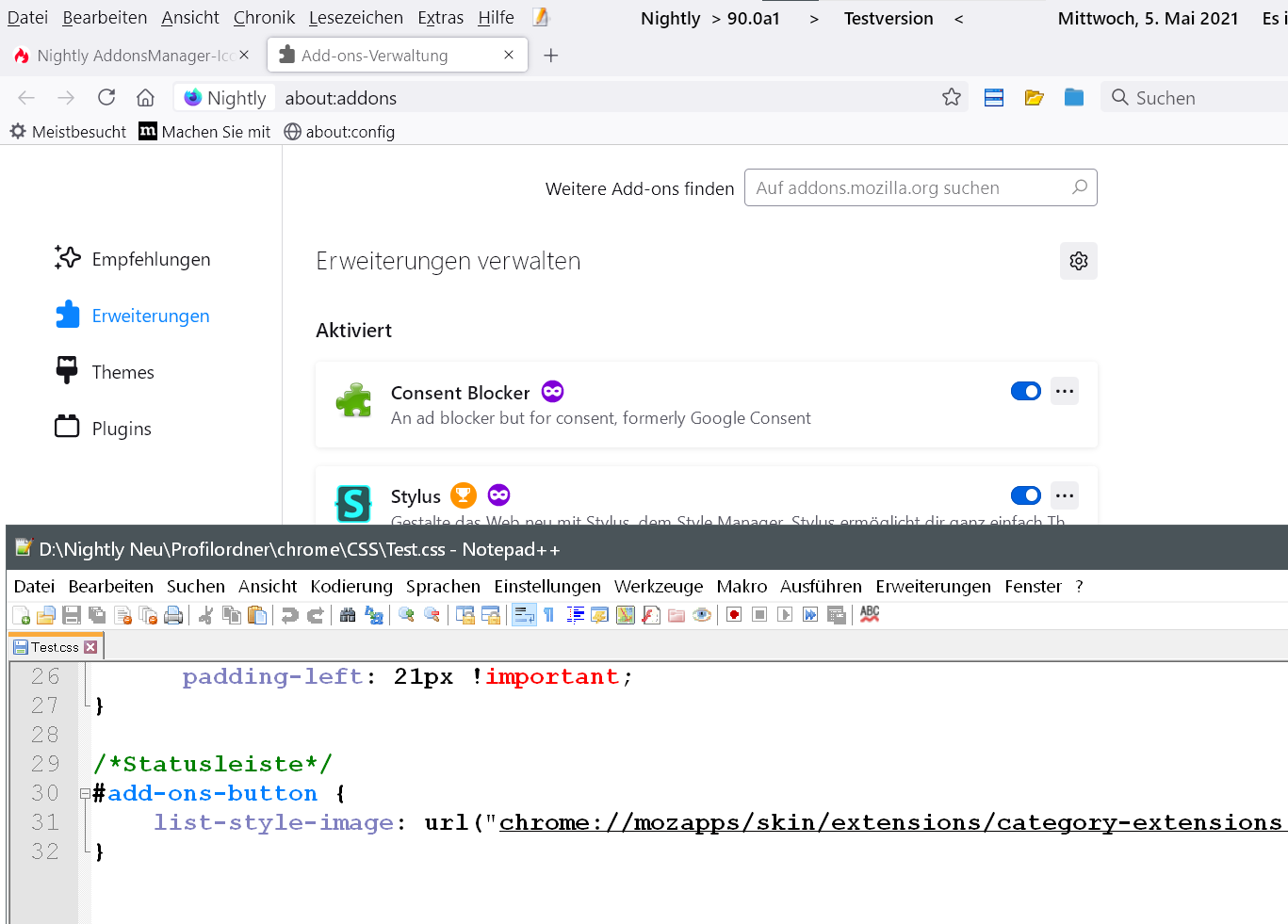The width and height of the screenshot is (1288, 924).
Task: Toggle word wrap in Notepad++ toolbar
Action: [x=524, y=615]
